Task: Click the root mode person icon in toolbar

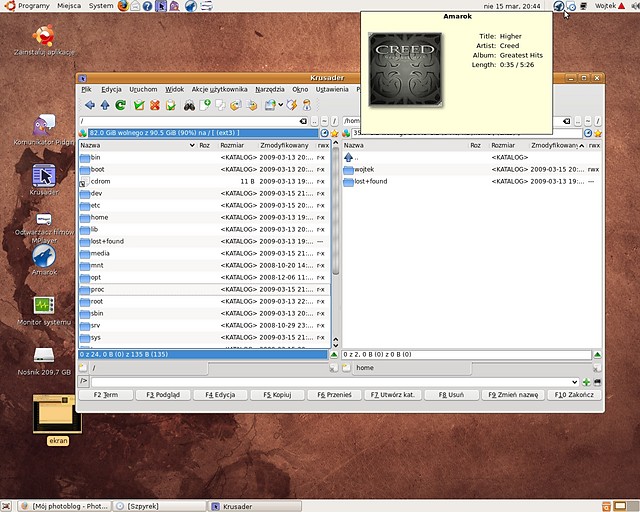Action: [307, 105]
